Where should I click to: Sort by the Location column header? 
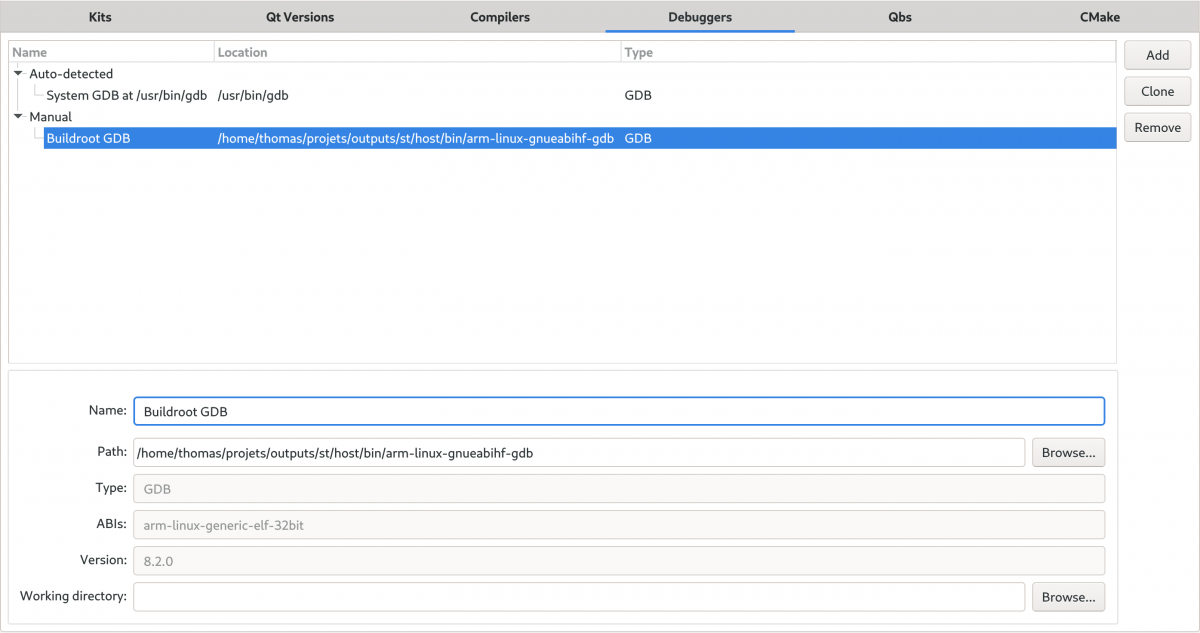(417, 52)
